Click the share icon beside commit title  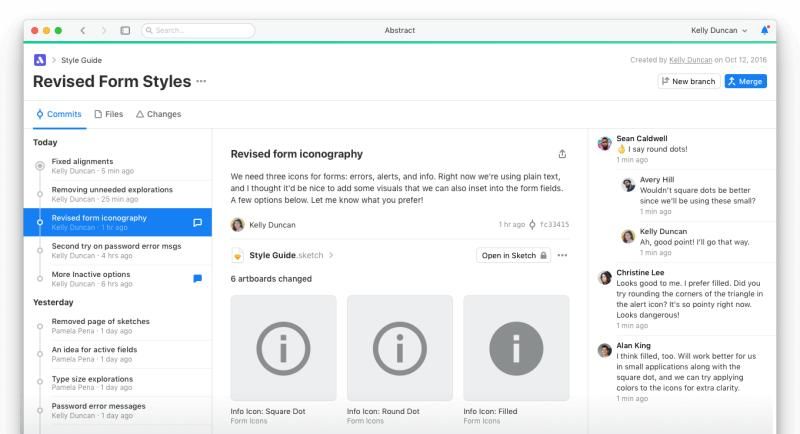pos(562,154)
